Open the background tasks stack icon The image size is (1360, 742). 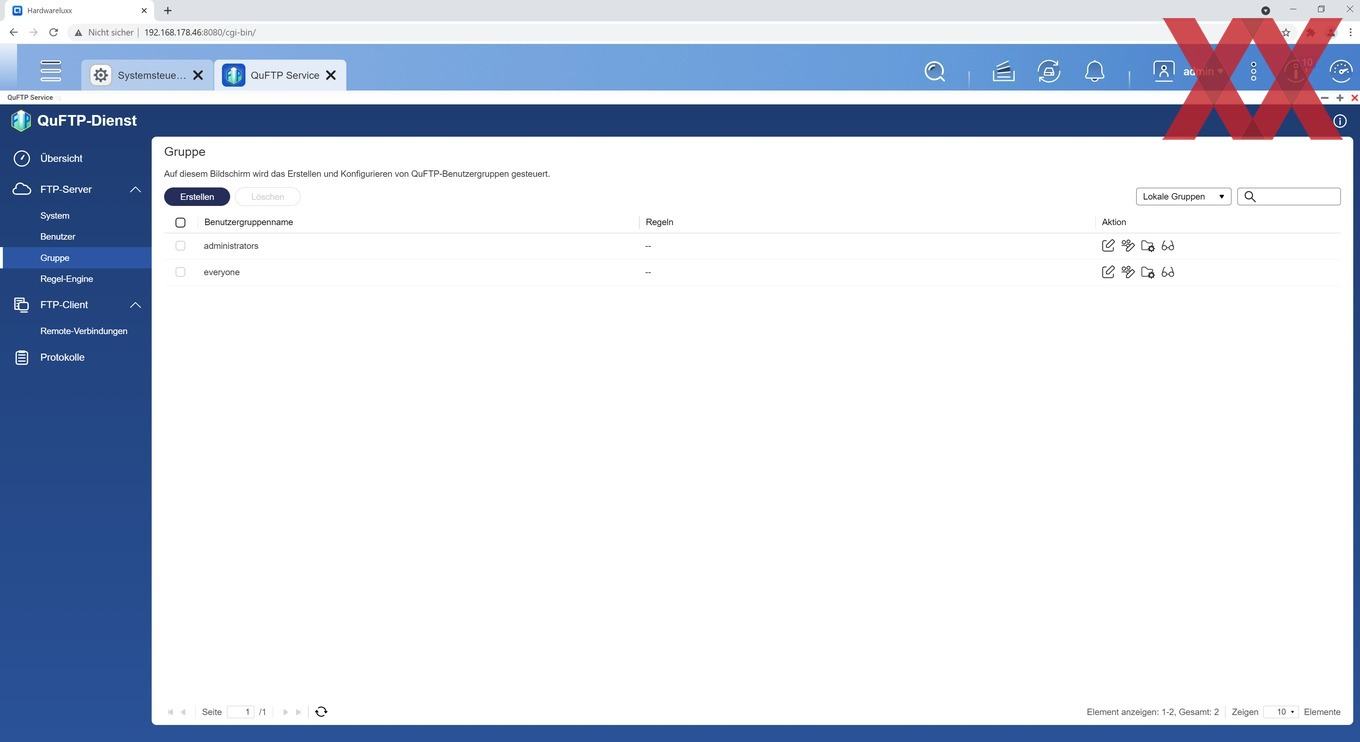1003,71
